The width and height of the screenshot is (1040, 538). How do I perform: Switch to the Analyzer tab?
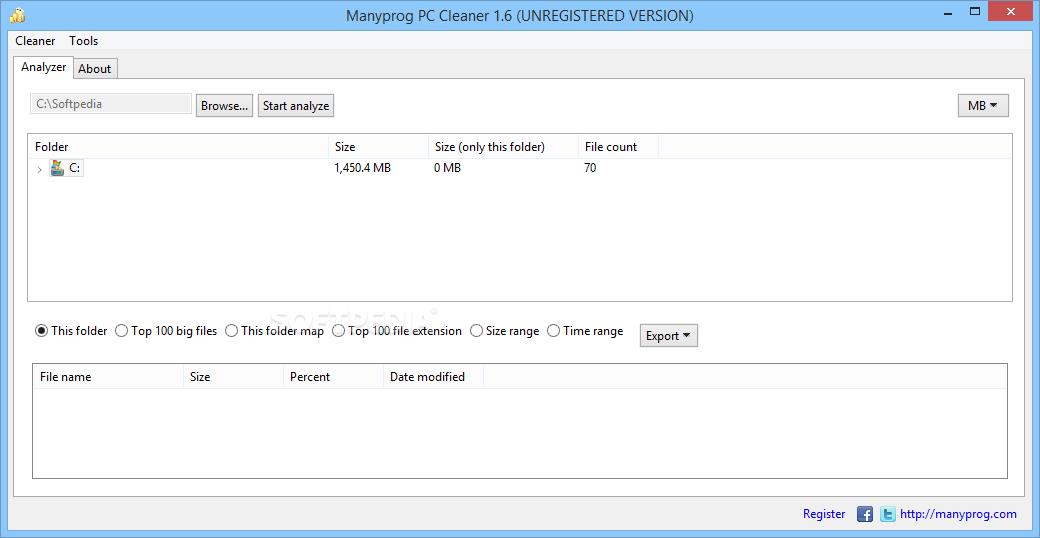pyautogui.click(x=44, y=67)
